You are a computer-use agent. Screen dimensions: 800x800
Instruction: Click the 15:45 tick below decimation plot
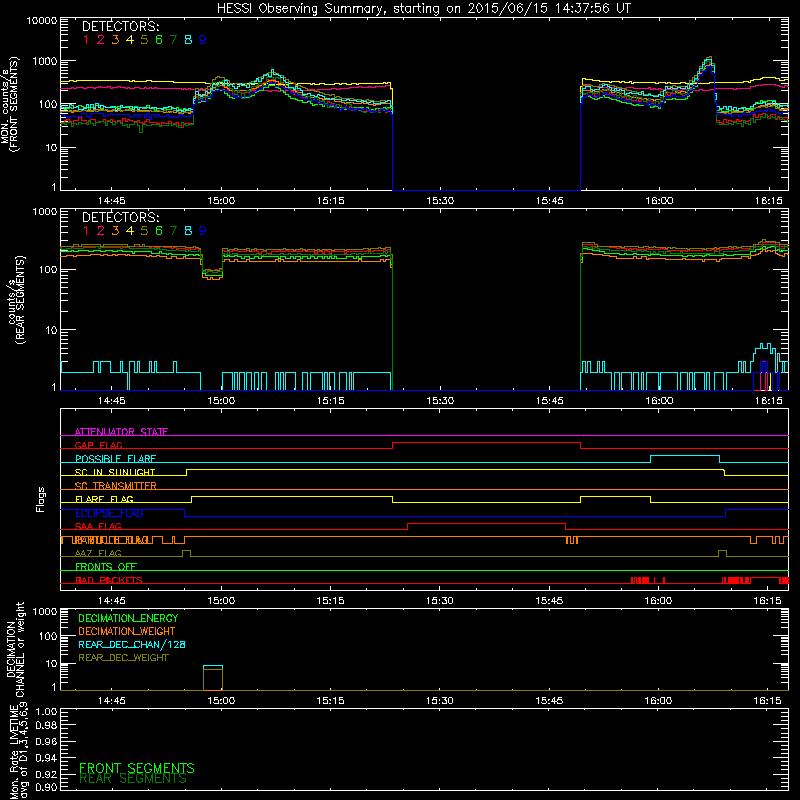pyautogui.click(x=549, y=701)
